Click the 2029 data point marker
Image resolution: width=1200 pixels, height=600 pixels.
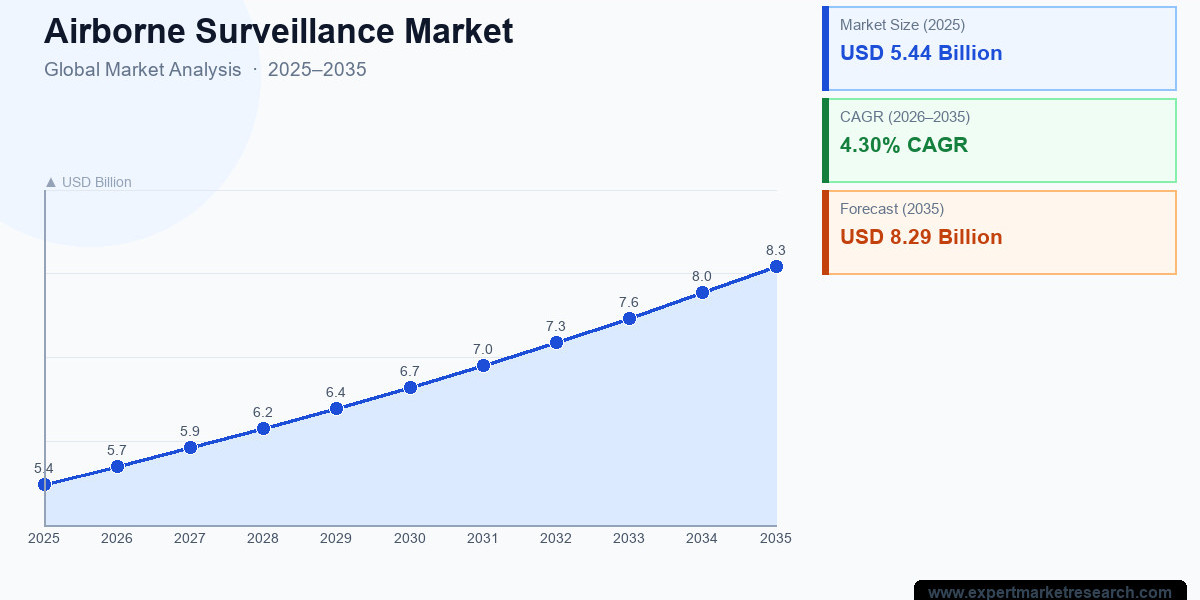click(x=336, y=408)
